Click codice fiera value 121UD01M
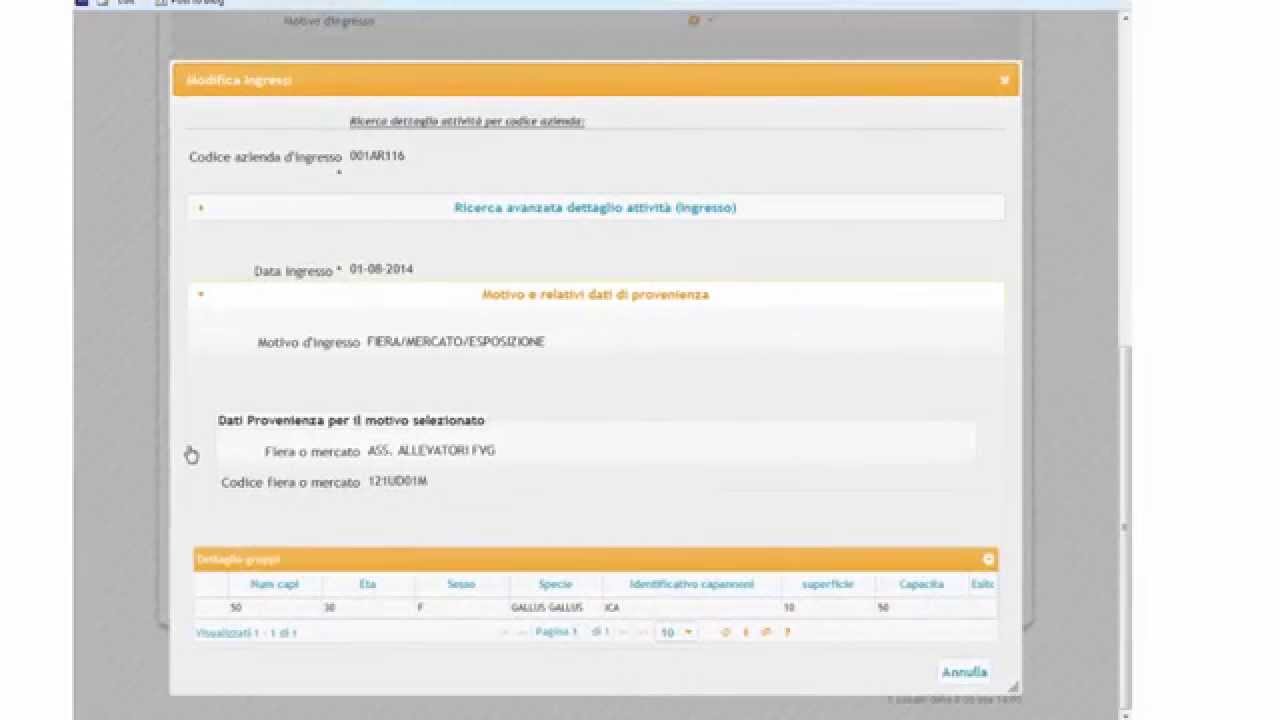 [x=397, y=481]
